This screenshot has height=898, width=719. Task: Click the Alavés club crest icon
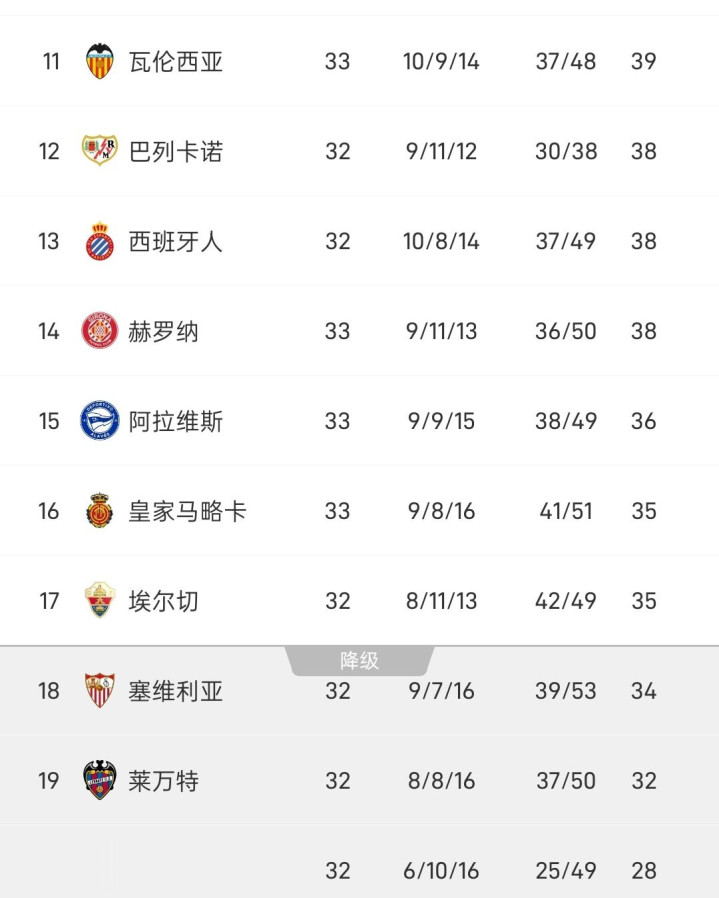[x=99, y=421]
